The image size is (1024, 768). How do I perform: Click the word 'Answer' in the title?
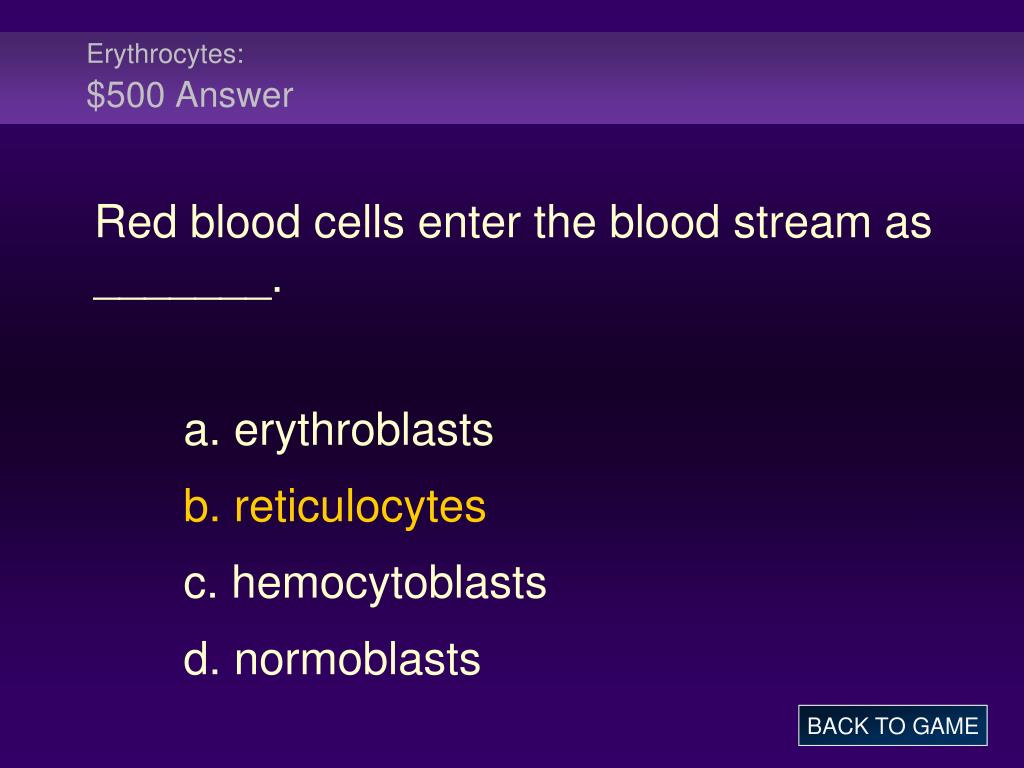pos(234,95)
